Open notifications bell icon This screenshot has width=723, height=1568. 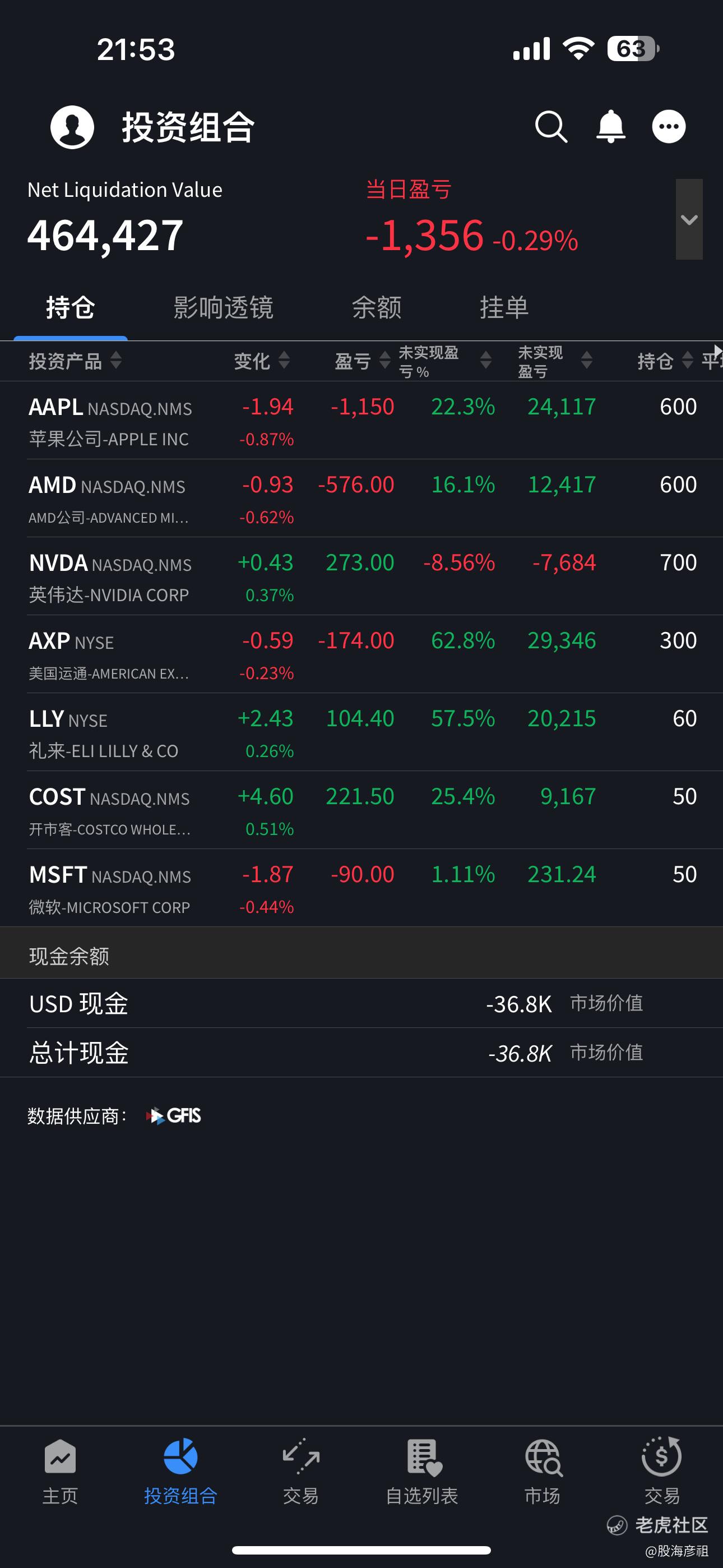(610, 127)
